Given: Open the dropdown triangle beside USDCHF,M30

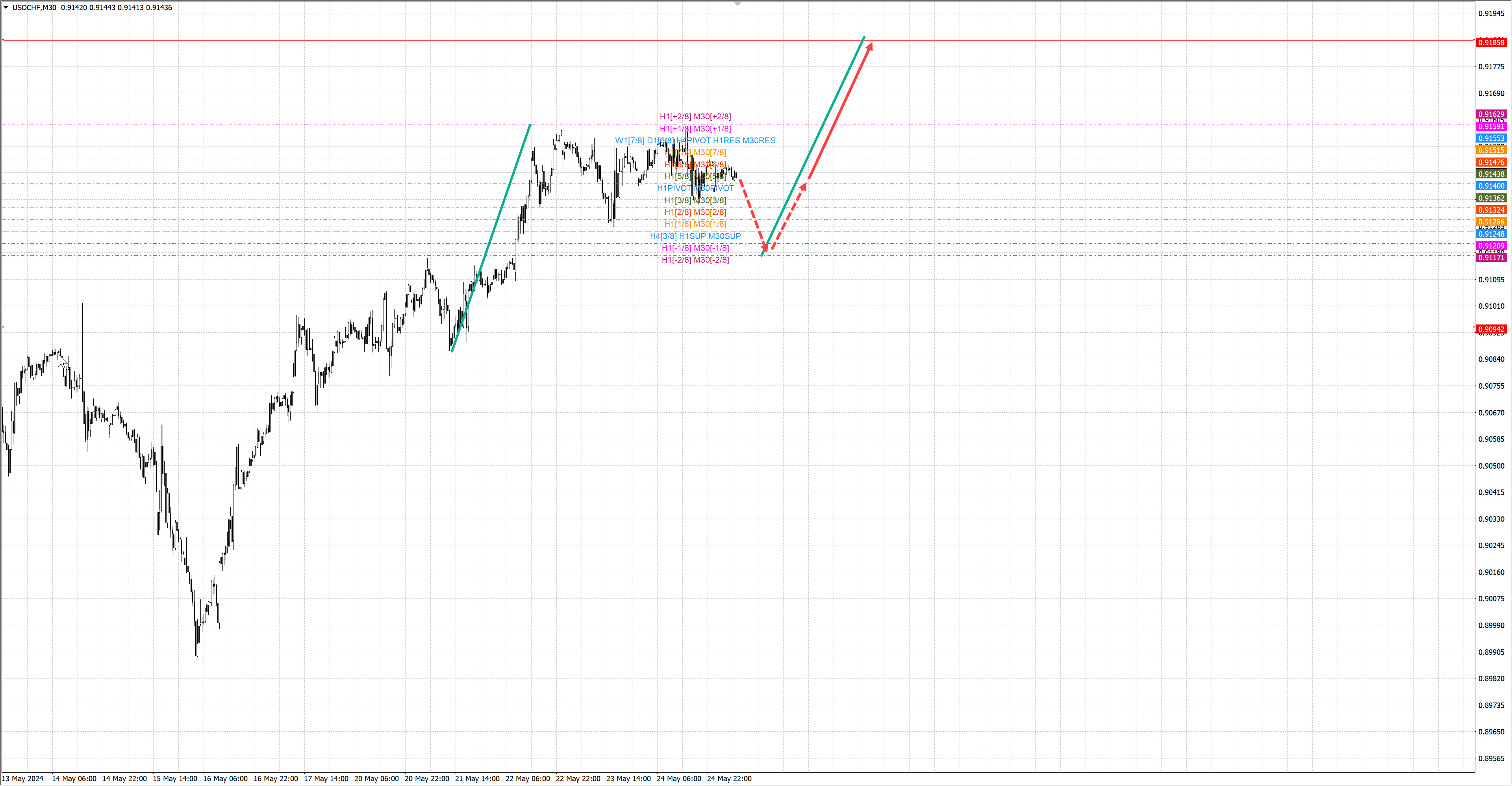Looking at the screenshot, I should click(6, 7).
